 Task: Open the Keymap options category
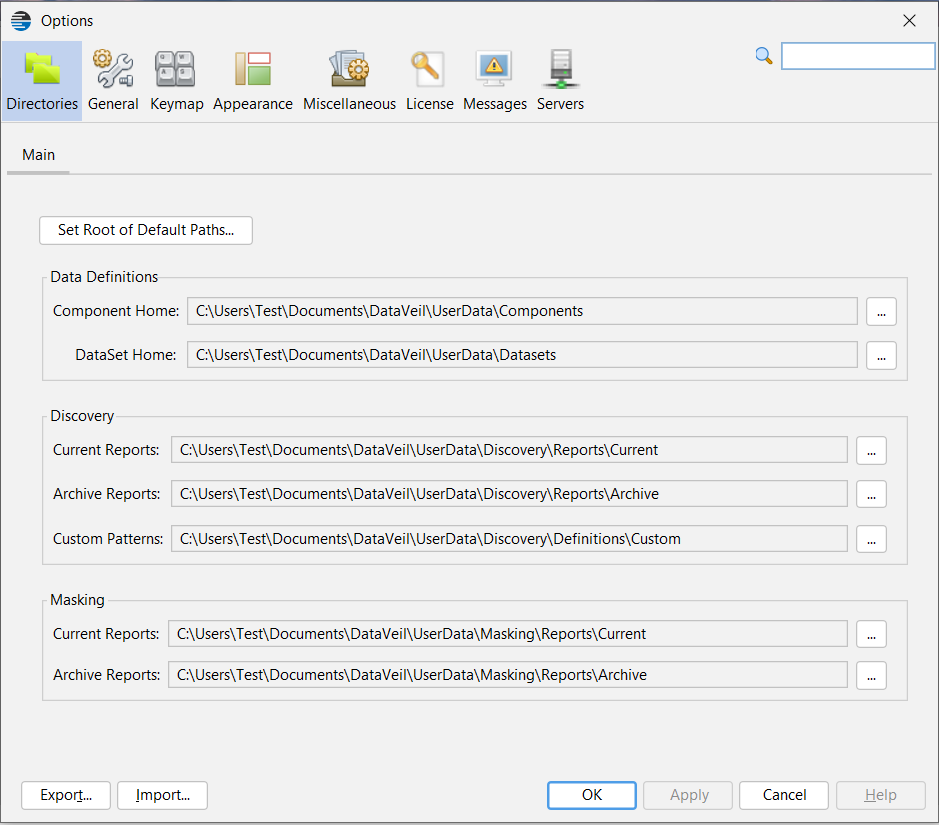[177, 81]
